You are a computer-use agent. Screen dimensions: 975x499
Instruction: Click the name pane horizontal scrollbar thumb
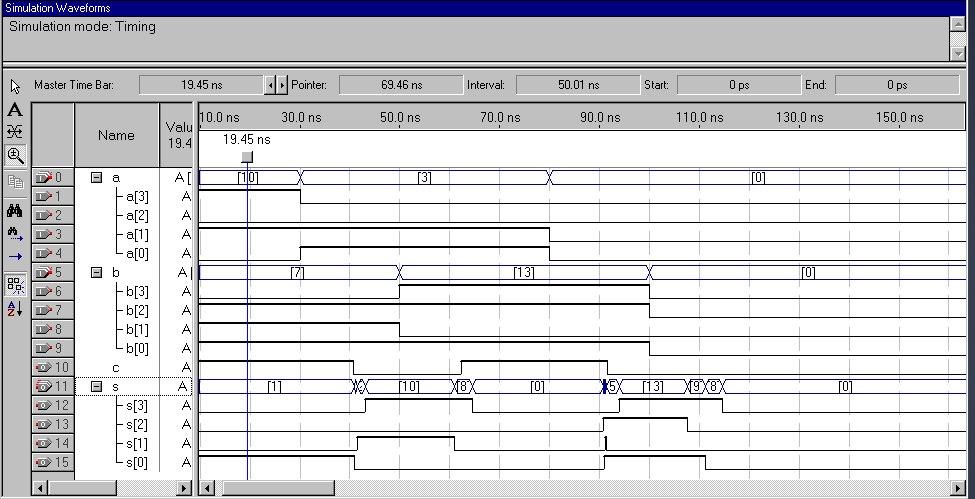[x=82, y=488]
